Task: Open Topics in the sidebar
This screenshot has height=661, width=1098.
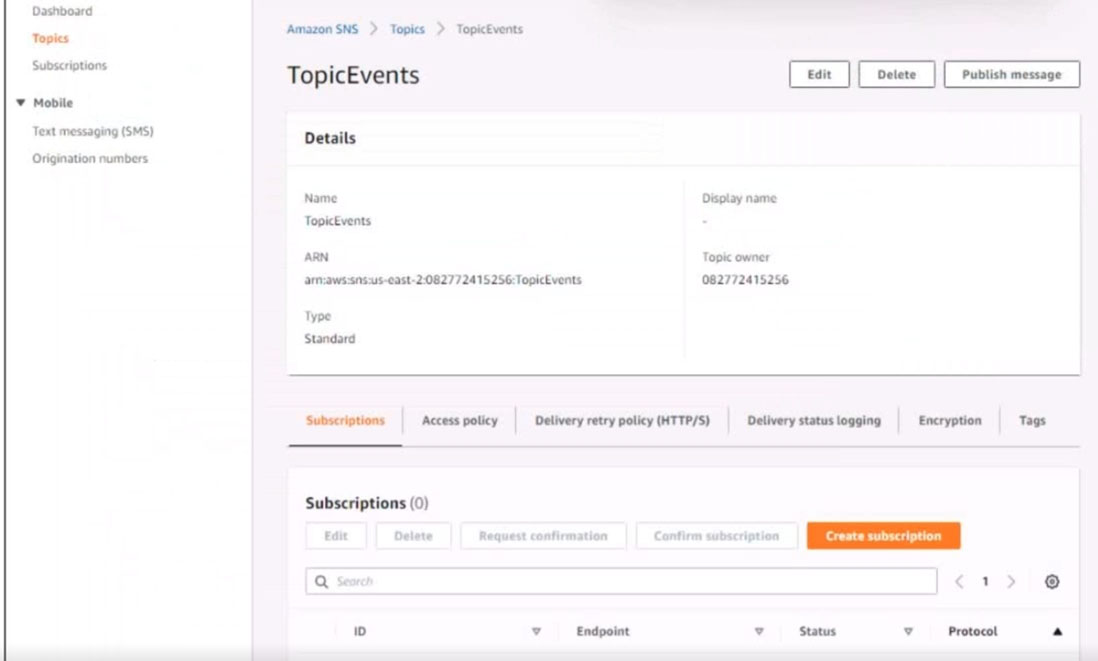Action: [x=50, y=38]
